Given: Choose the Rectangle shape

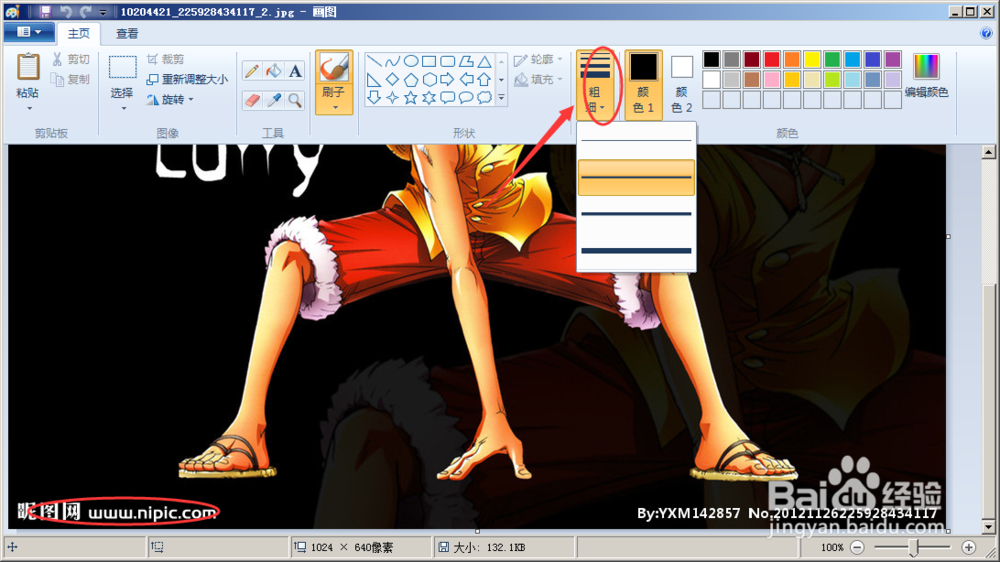Looking at the screenshot, I should 429,61.
